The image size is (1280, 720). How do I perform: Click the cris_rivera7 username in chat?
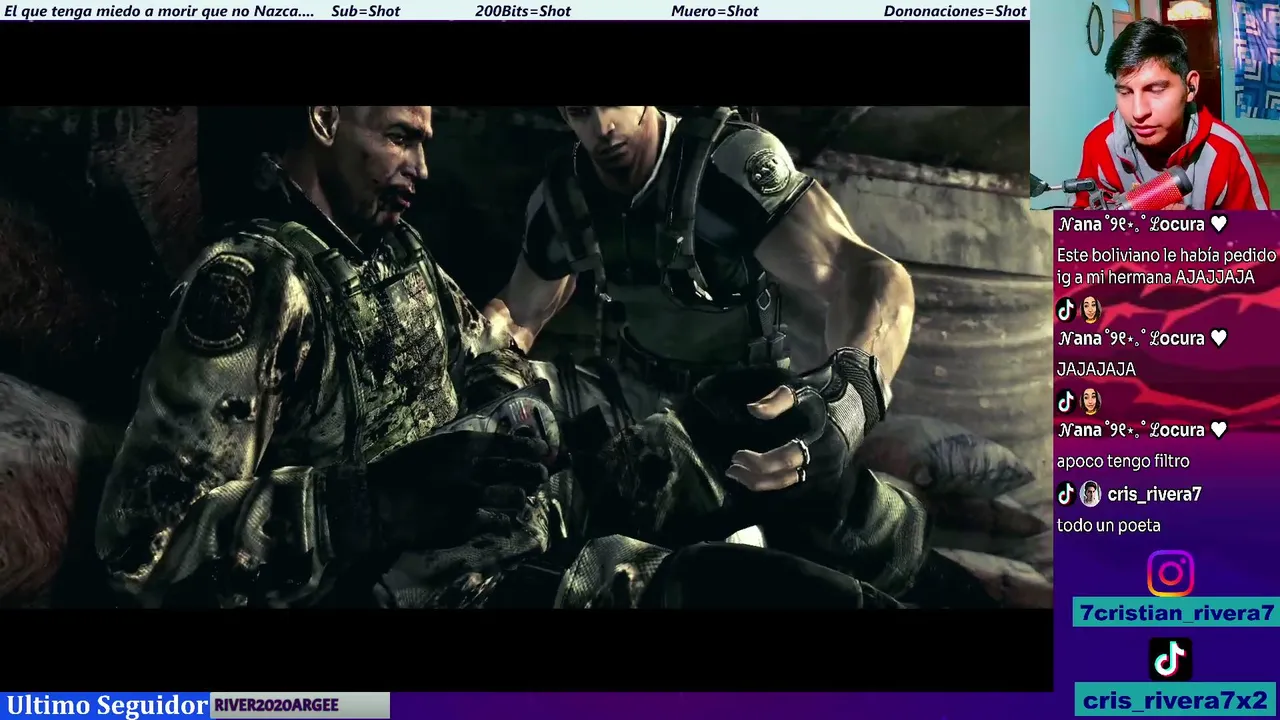tap(1154, 494)
